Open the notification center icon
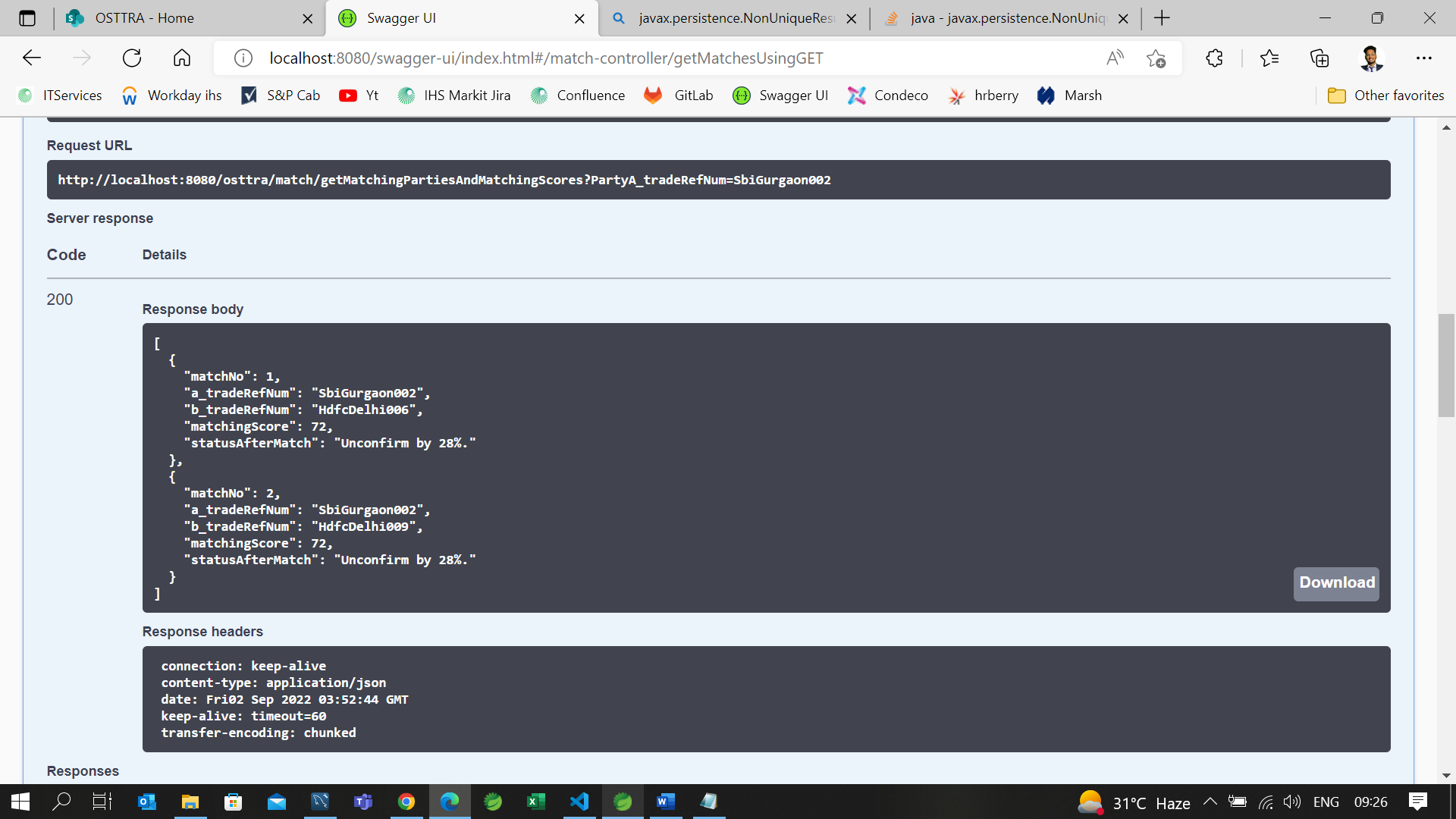The height and width of the screenshot is (819, 1456). (x=1417, y=802)
